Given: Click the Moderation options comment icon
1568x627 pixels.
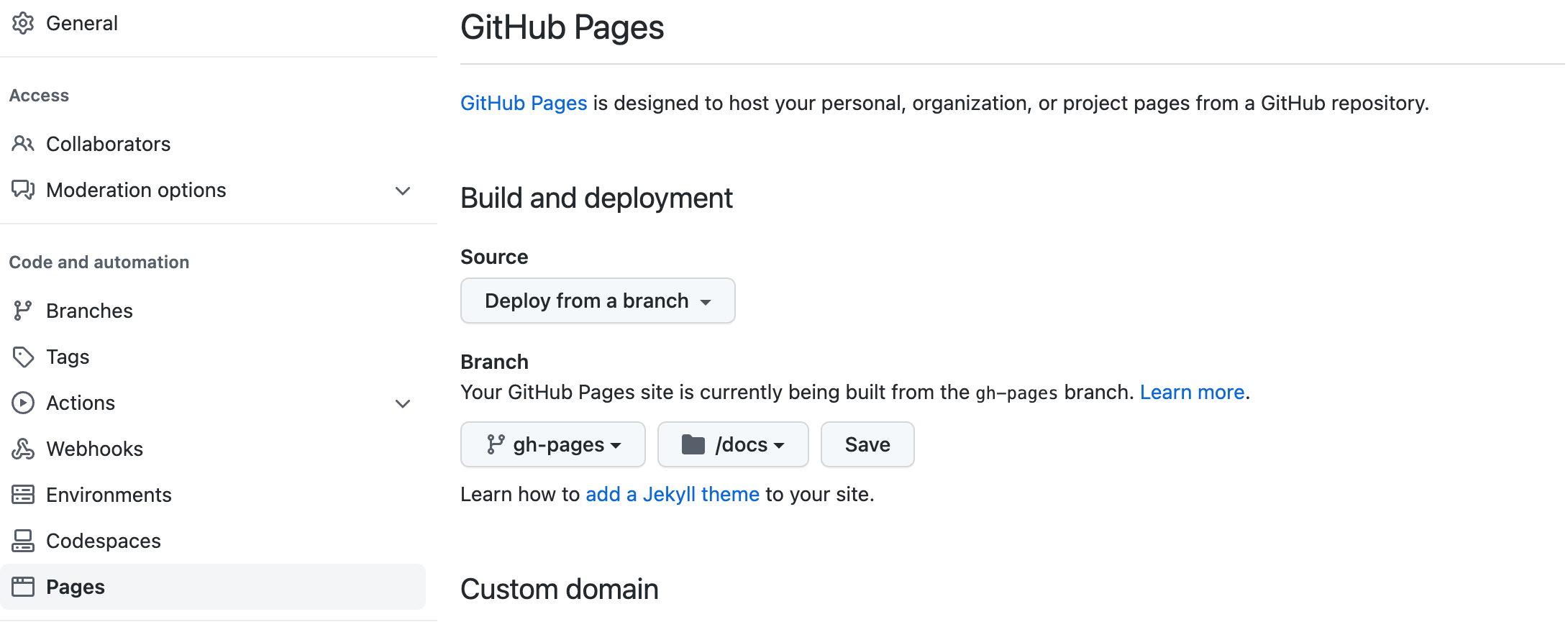Looking at the screenshot, I should pyautogui.click(x=23, y=190).
